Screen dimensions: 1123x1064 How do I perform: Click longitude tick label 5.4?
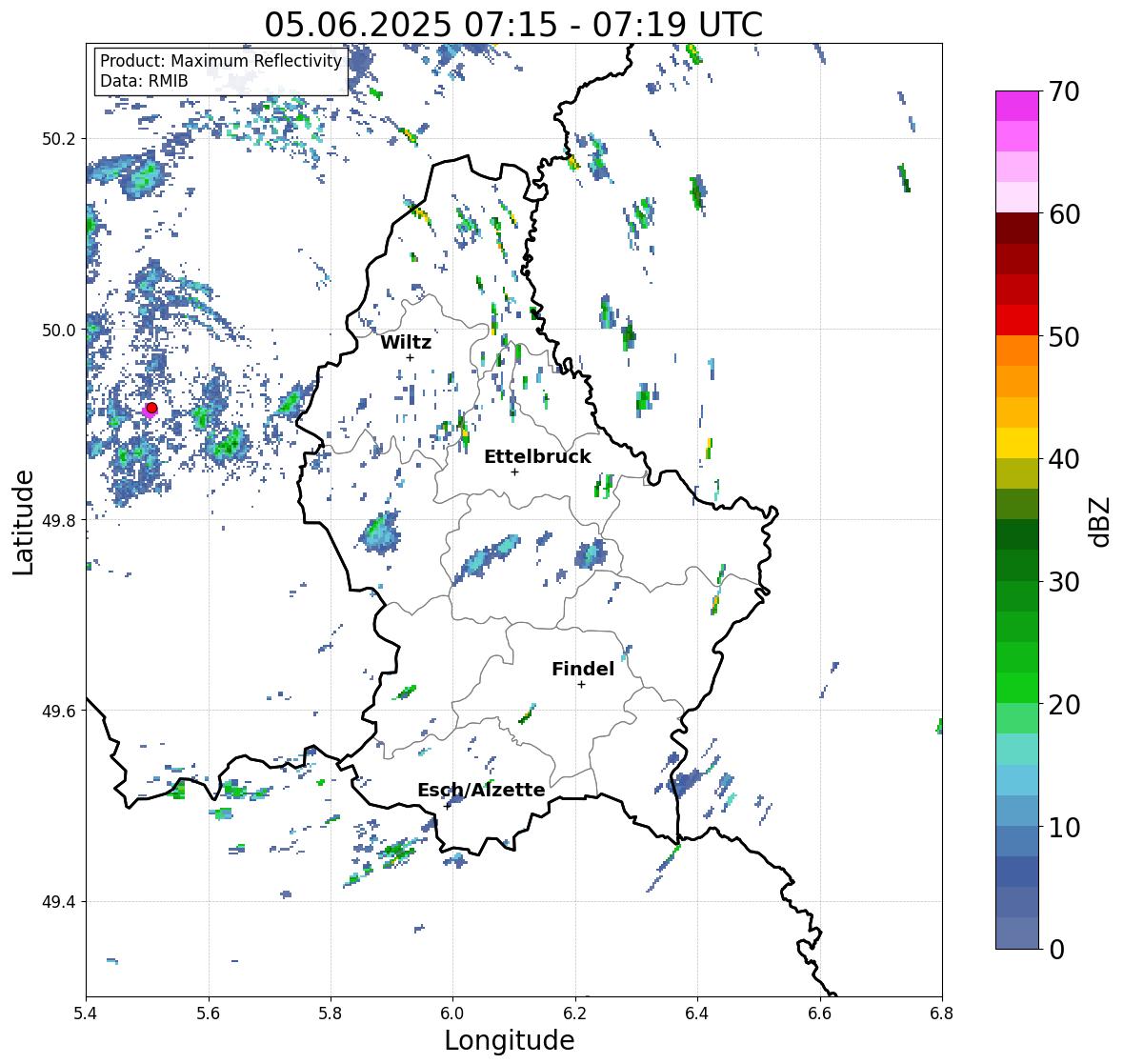[x=86, y=1014]
